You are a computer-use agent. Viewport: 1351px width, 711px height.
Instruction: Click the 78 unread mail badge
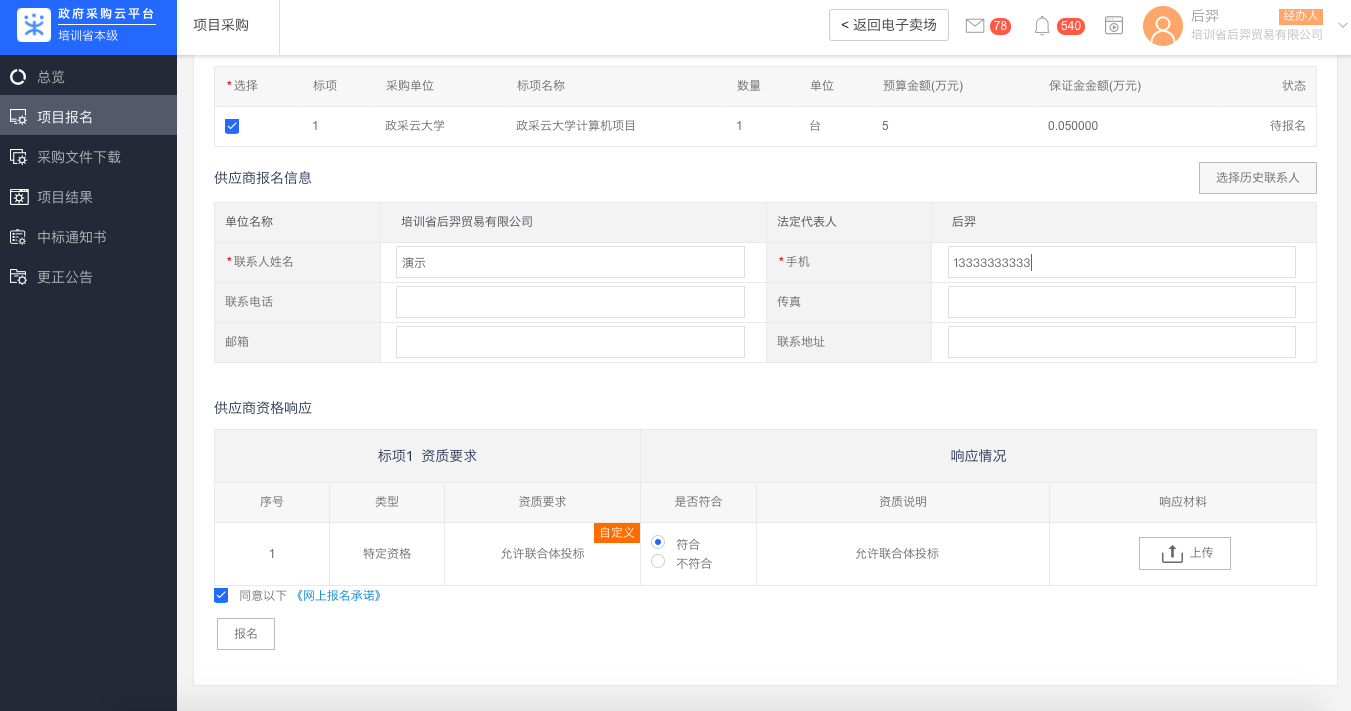pyautogui.click(x=1000, y=26)
